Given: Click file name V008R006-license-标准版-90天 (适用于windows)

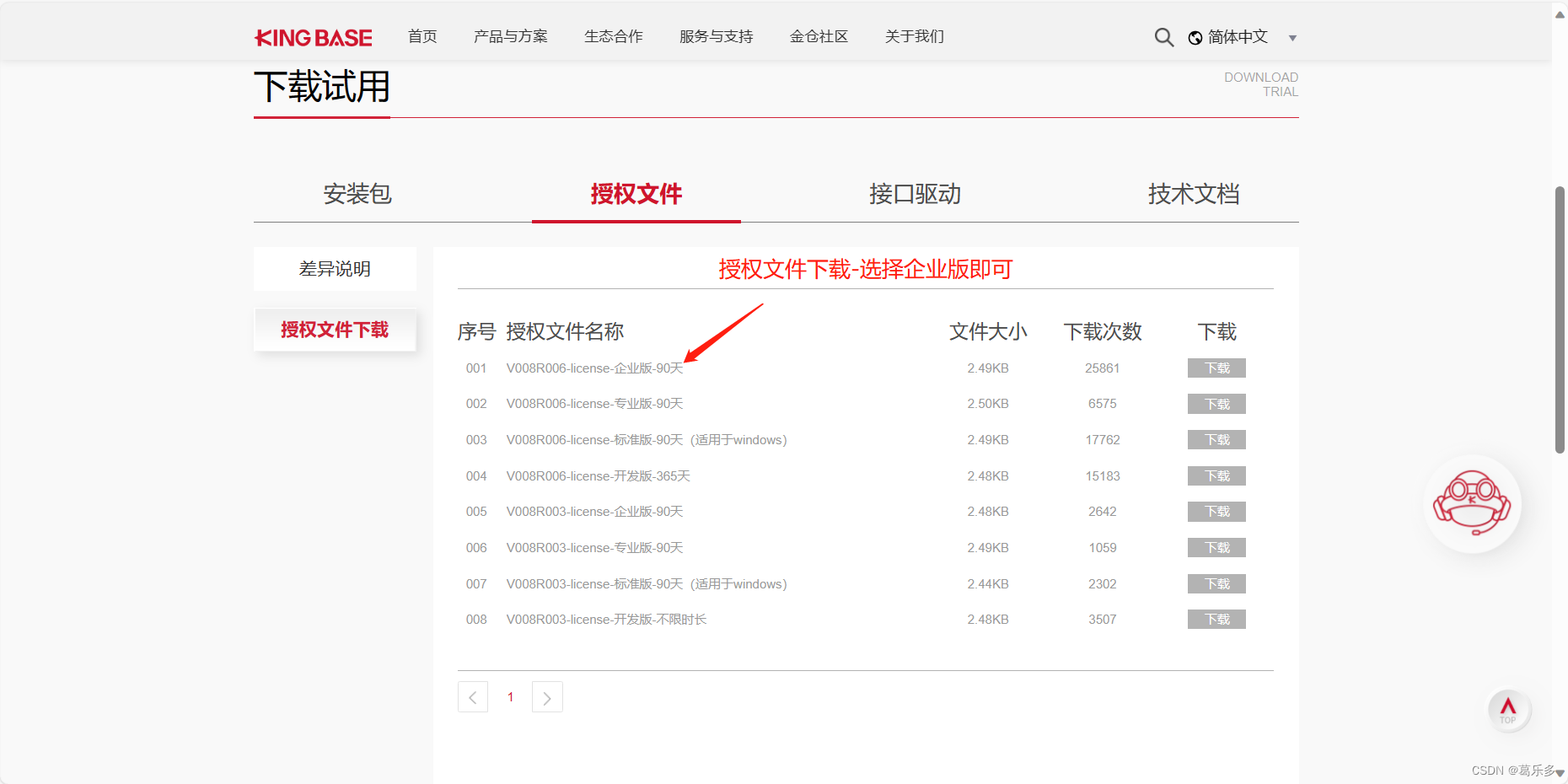Looking at the screenshot, I should click(x=647, y=440).
